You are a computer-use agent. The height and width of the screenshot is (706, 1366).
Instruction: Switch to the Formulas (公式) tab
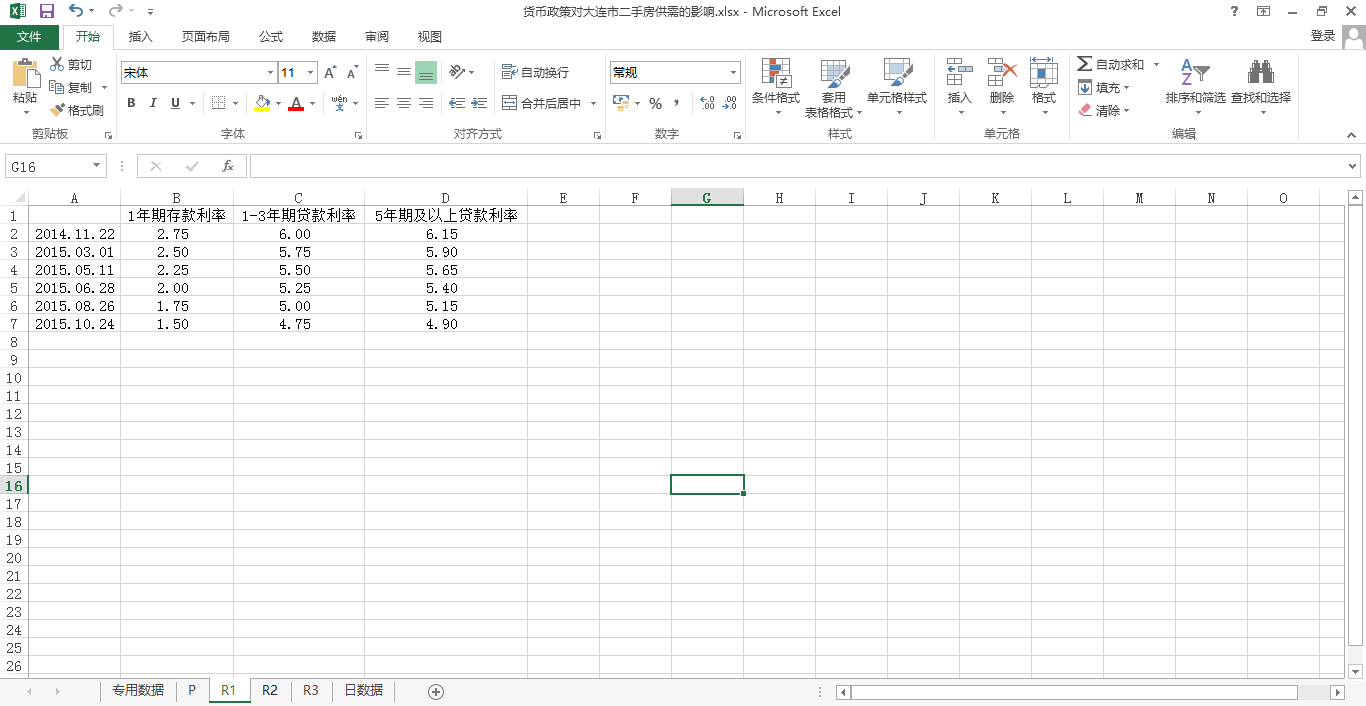271,36
